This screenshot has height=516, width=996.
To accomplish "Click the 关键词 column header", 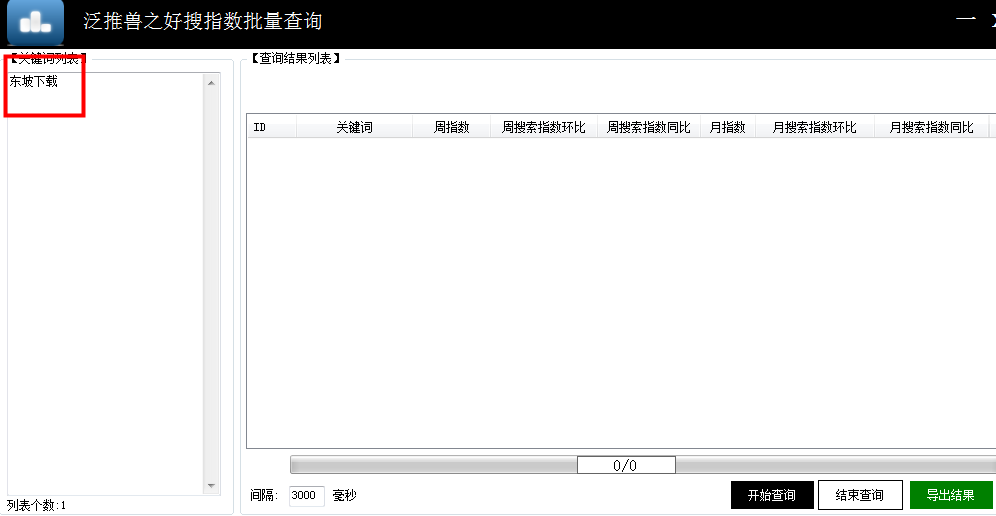I will 354,127.
